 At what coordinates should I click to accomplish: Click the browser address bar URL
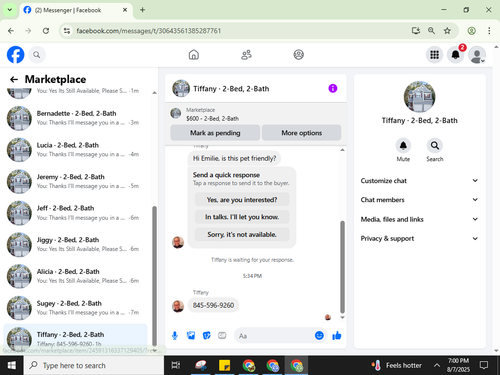pyautogui.click(x=149, y=31)
